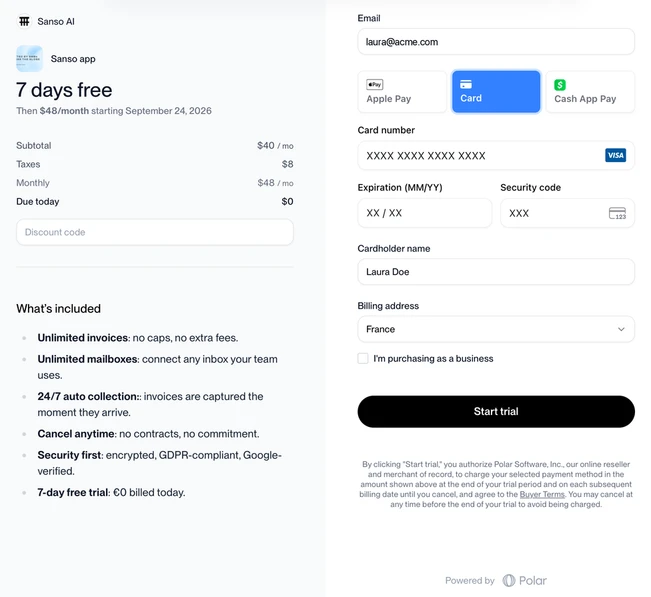Click the 'Due today' label

point(38,201)
